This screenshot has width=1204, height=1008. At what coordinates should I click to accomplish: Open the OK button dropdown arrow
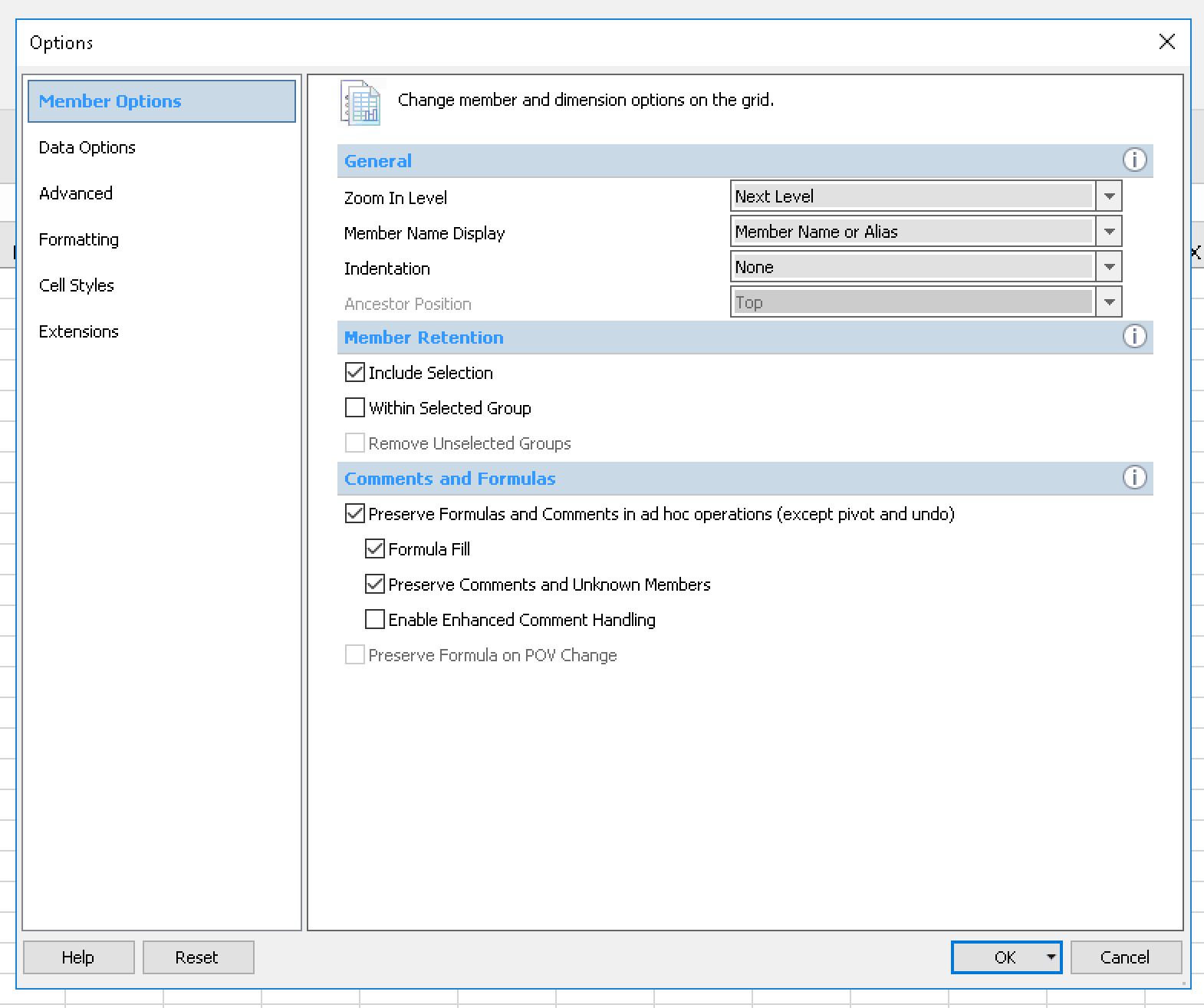1051,957
